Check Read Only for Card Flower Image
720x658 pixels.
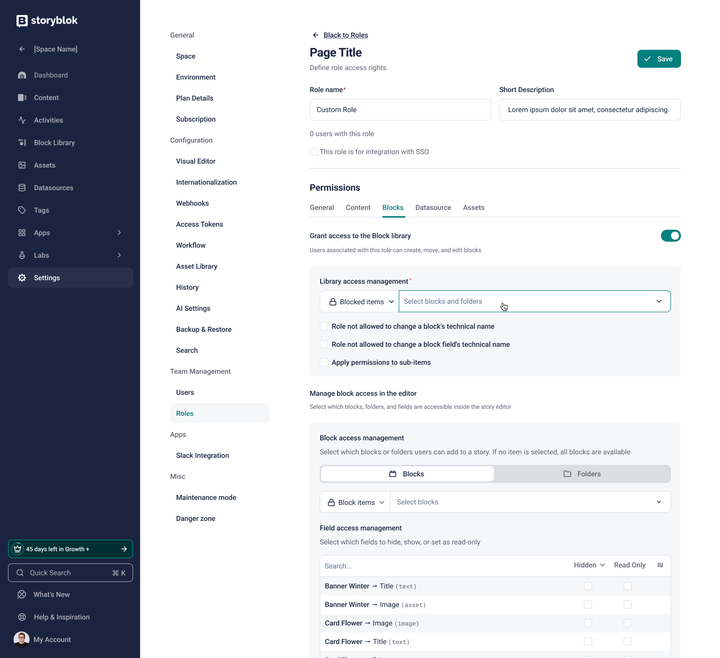coord(627,623)
